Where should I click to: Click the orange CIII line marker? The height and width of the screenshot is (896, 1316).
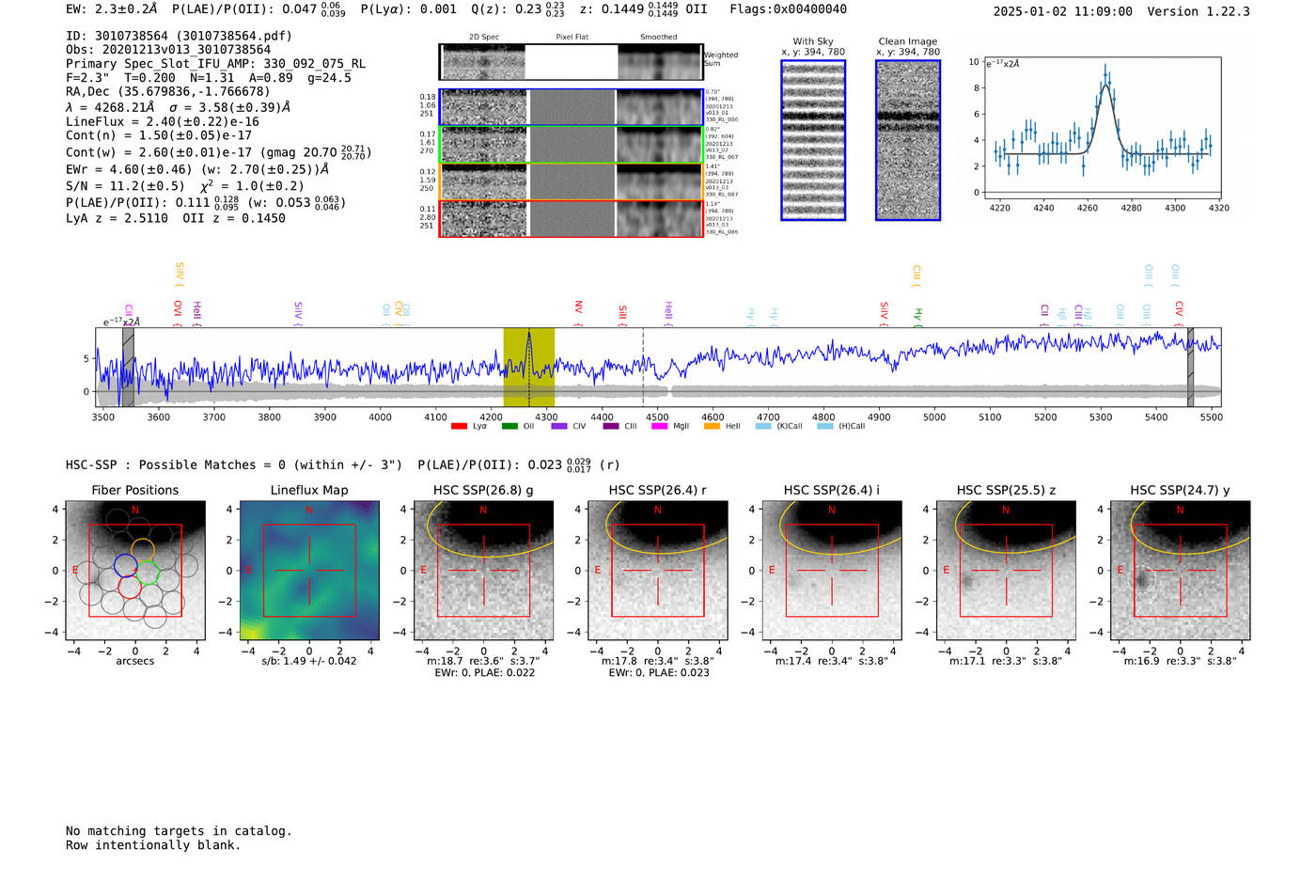tap(916, 276)
